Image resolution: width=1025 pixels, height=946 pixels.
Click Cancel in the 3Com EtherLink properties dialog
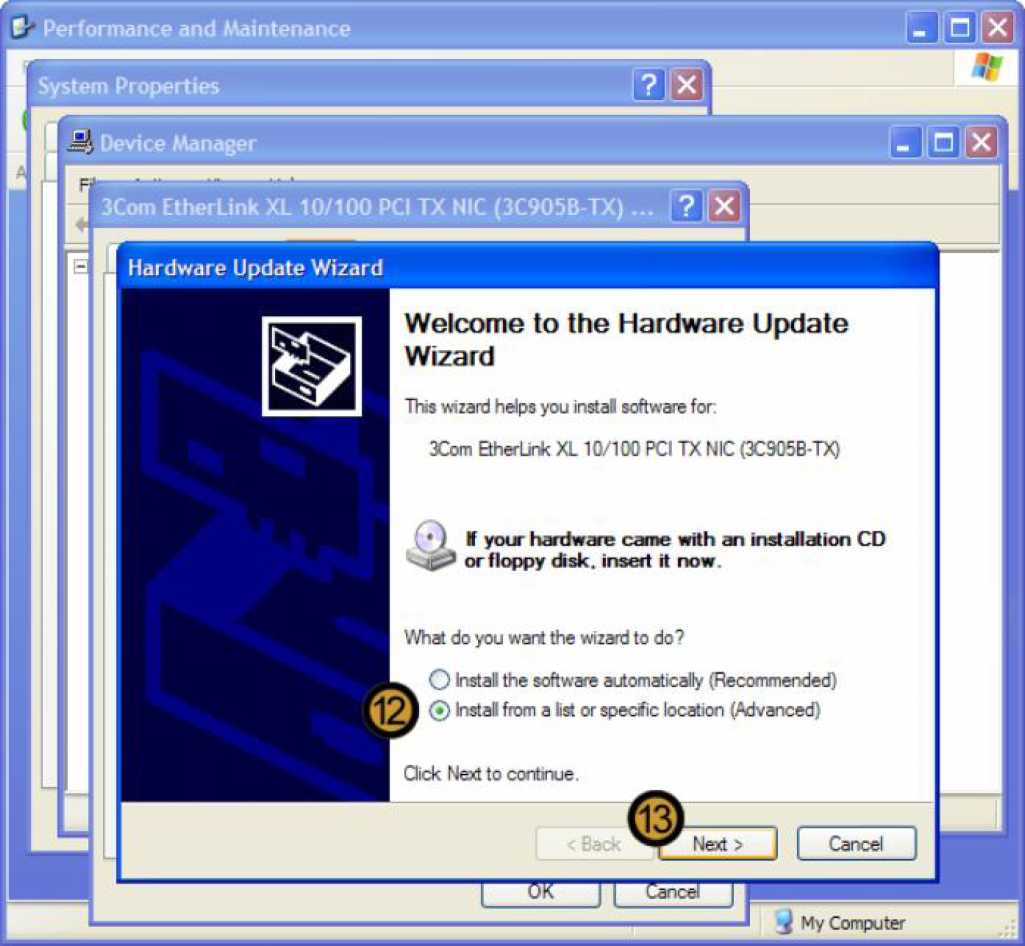673,892
